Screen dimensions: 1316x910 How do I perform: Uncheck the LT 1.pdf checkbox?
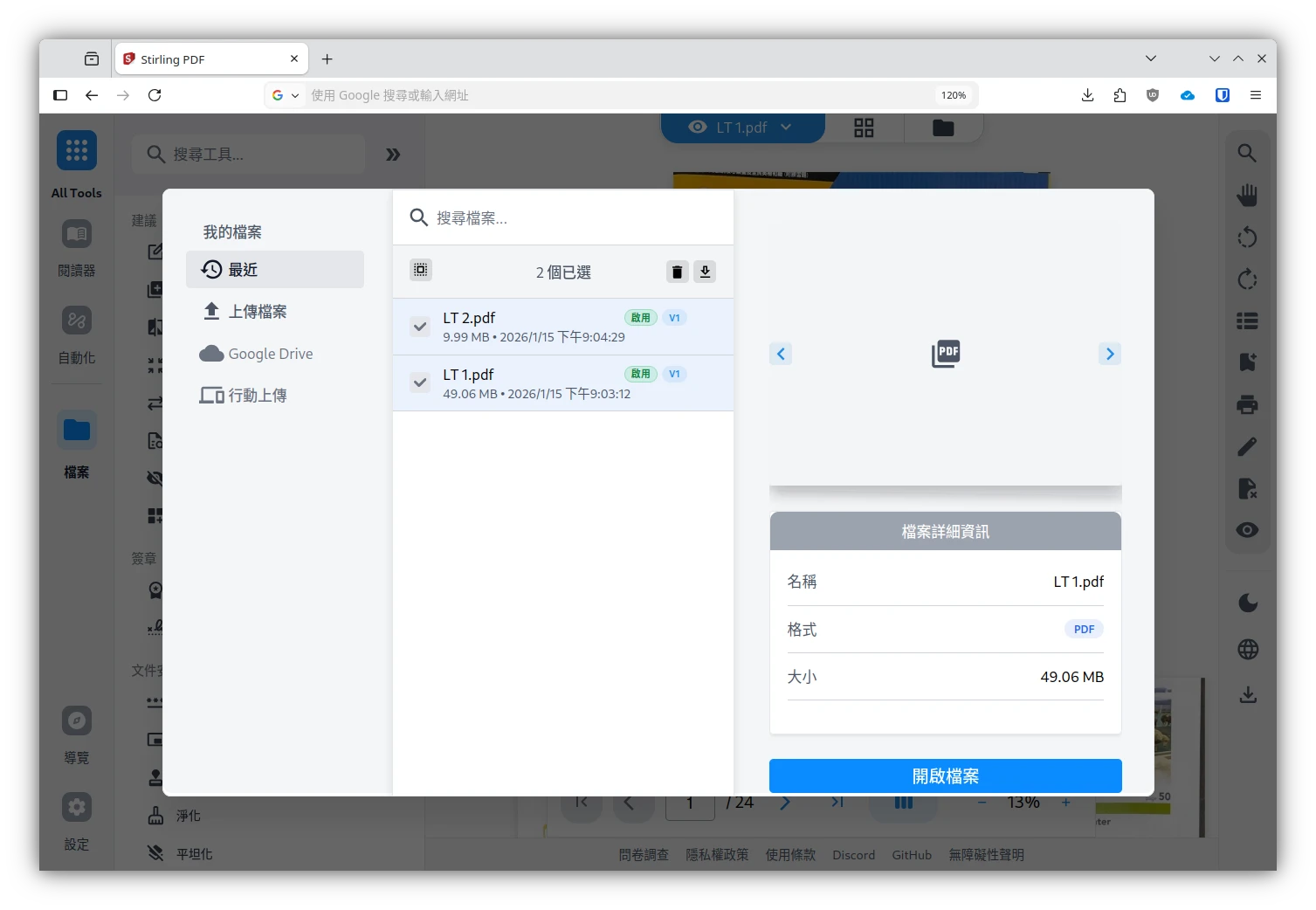(x=420, y=383)
